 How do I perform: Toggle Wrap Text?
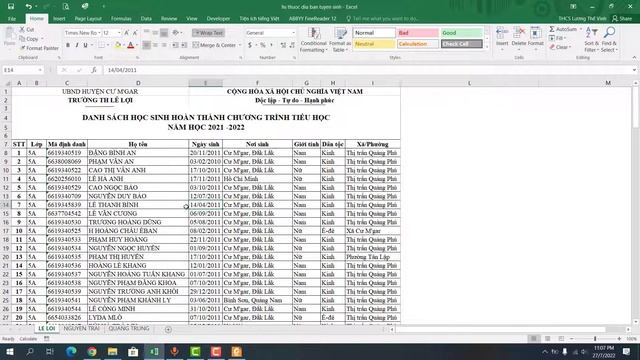coord(208,33)
